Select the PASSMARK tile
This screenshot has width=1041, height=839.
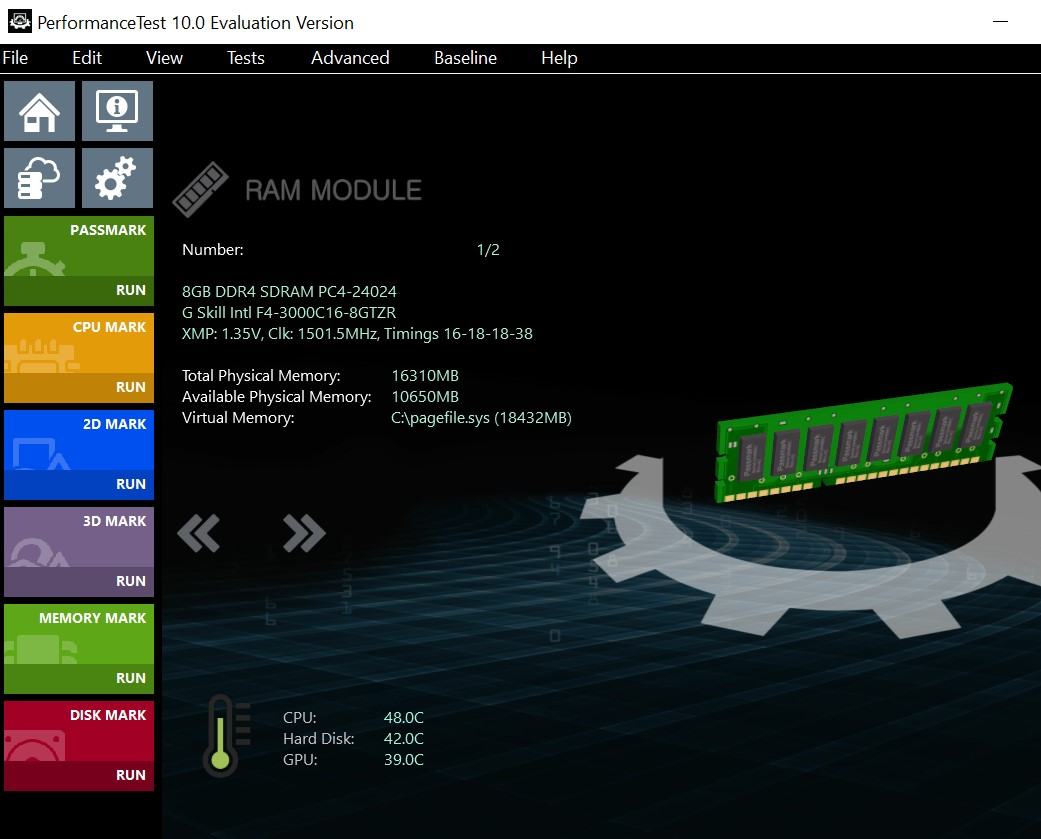pos(79,246)
